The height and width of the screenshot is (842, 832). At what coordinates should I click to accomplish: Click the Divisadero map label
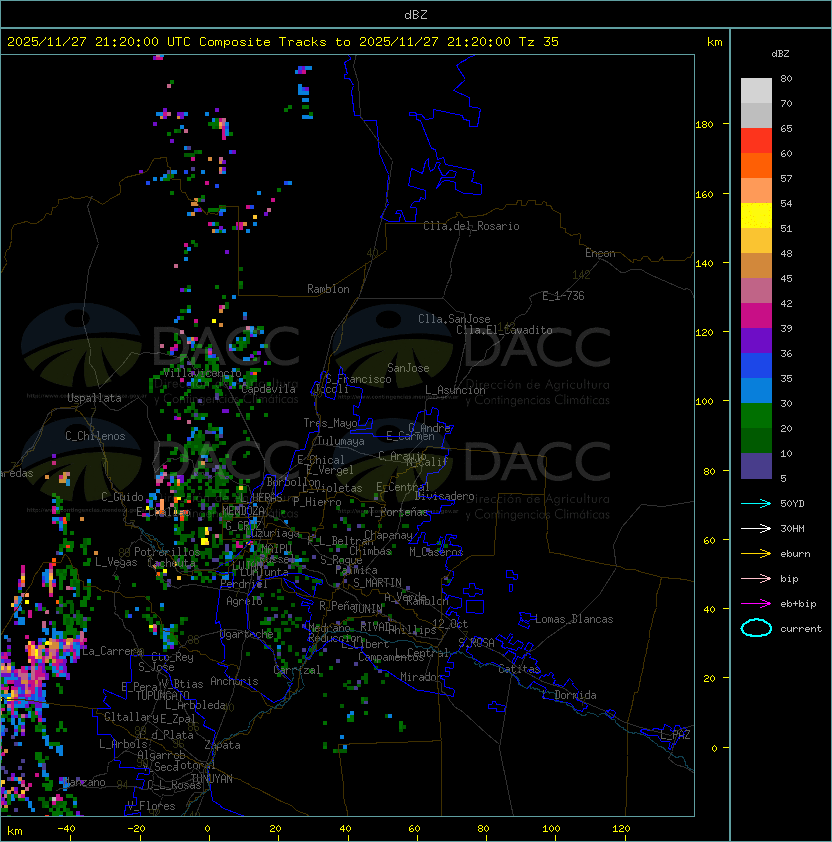[x=444, y=496]
